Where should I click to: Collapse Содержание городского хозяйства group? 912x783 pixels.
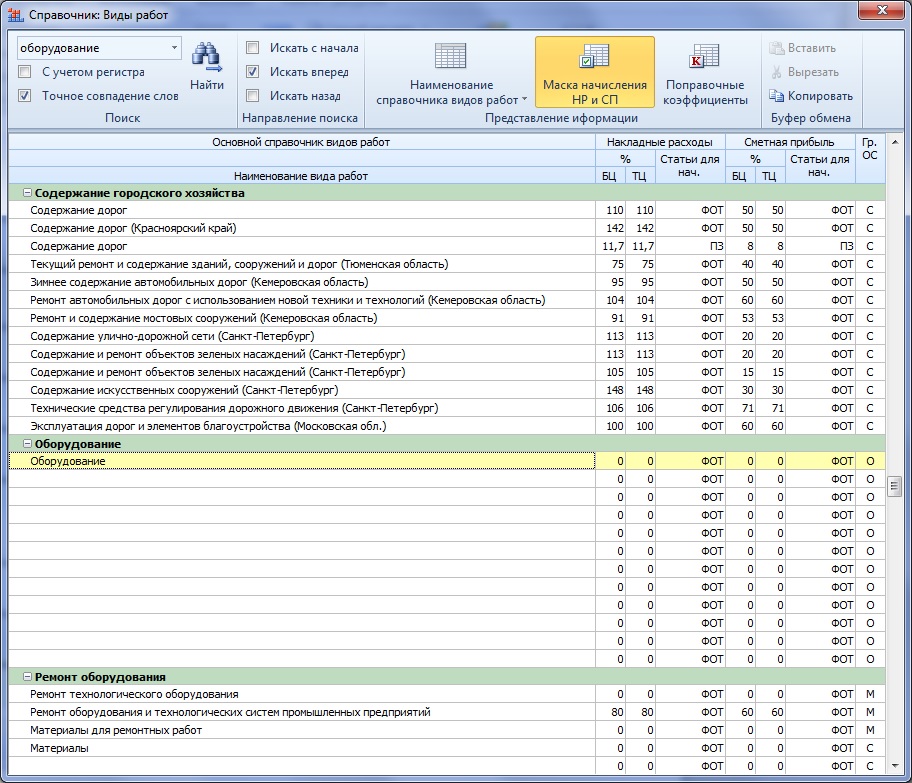pyautogui.click(x=26, y=193)
